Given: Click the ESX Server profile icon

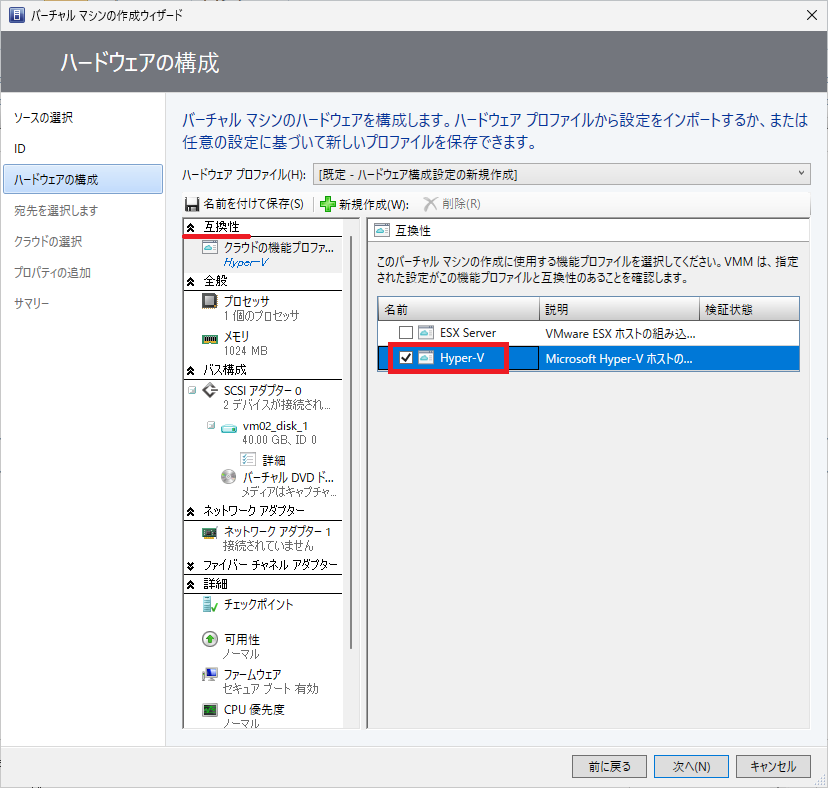Looking at the screenshot, I should tap(426, 332).
